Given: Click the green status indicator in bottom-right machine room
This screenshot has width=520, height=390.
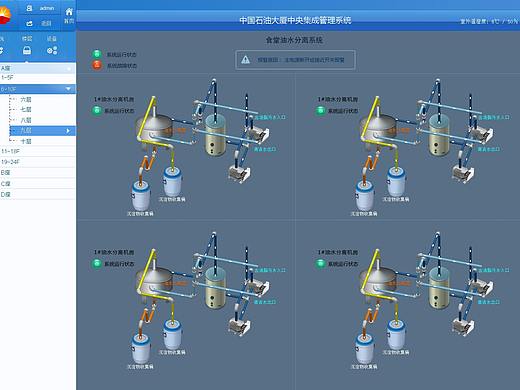Looking at the screenshot, I should [x=320, y=263].
